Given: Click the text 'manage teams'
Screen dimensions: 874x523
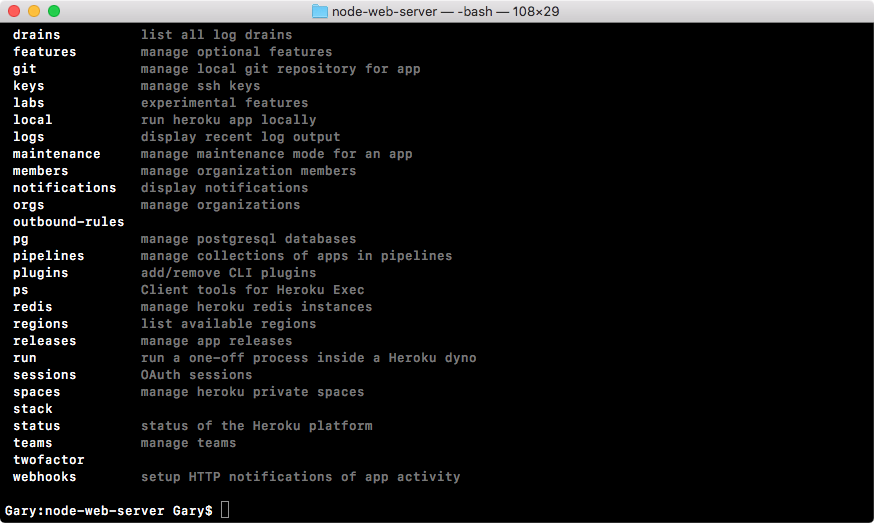Looking at the screenshot, I should click(x=188, y=443).
